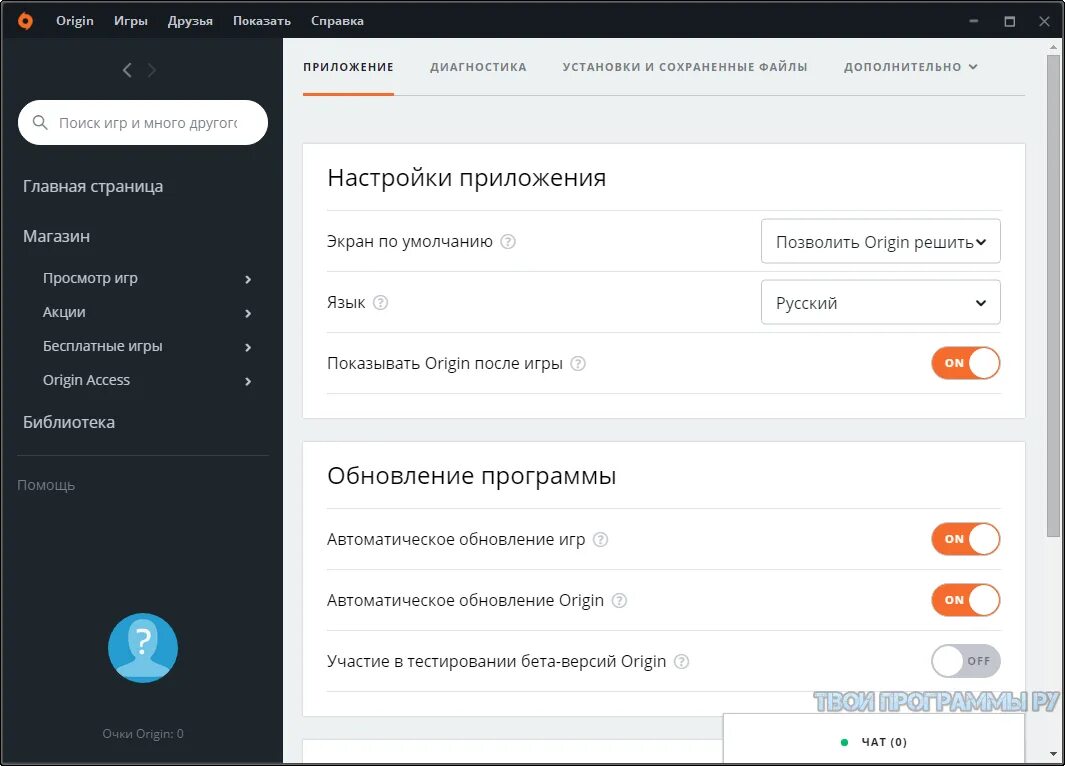Open the Origin menu

(x=75, y=21)
